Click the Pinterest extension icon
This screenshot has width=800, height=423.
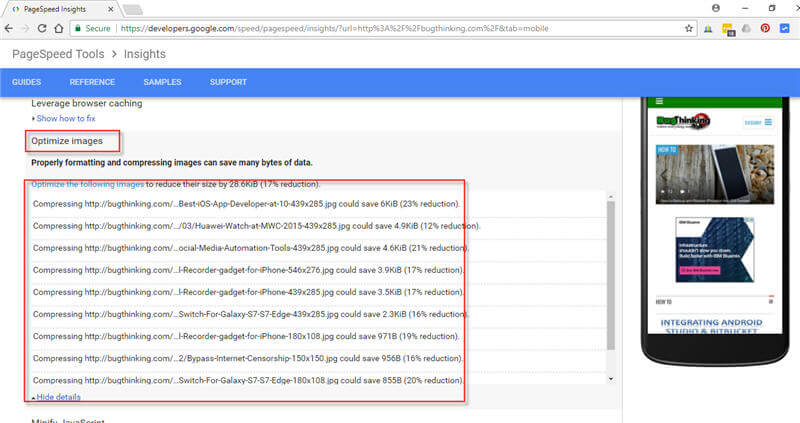[765, 29]
